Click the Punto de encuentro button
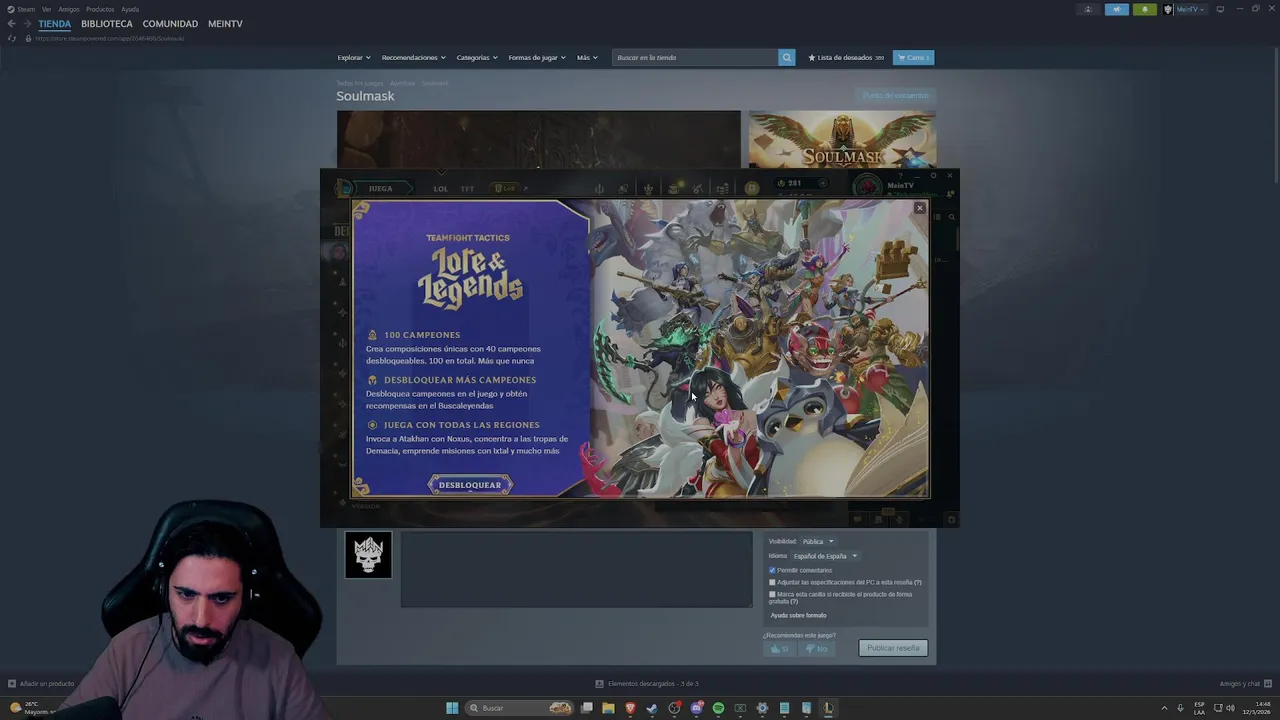 (896, 96)
